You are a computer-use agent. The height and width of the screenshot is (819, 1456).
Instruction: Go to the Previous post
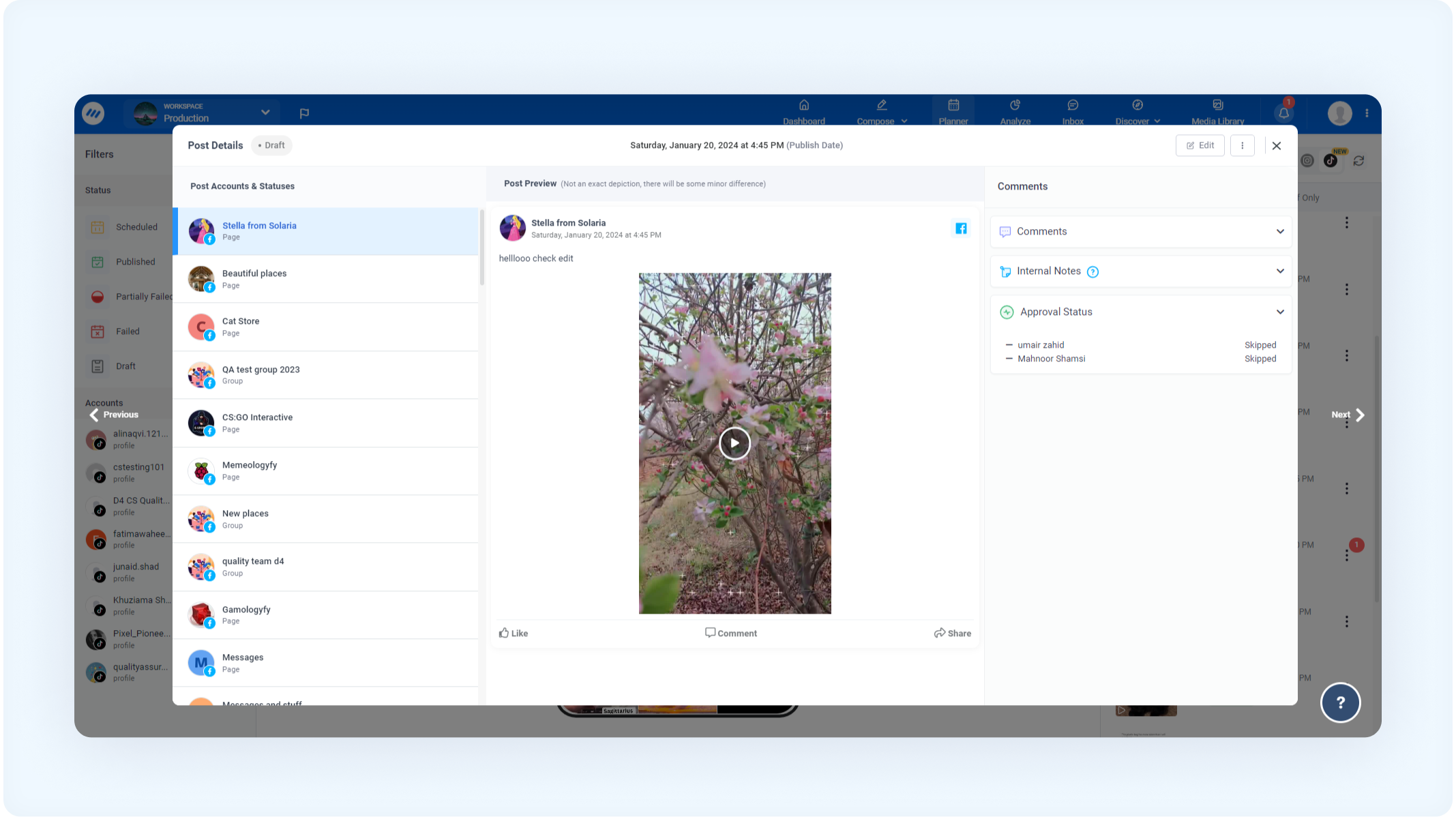114,415
